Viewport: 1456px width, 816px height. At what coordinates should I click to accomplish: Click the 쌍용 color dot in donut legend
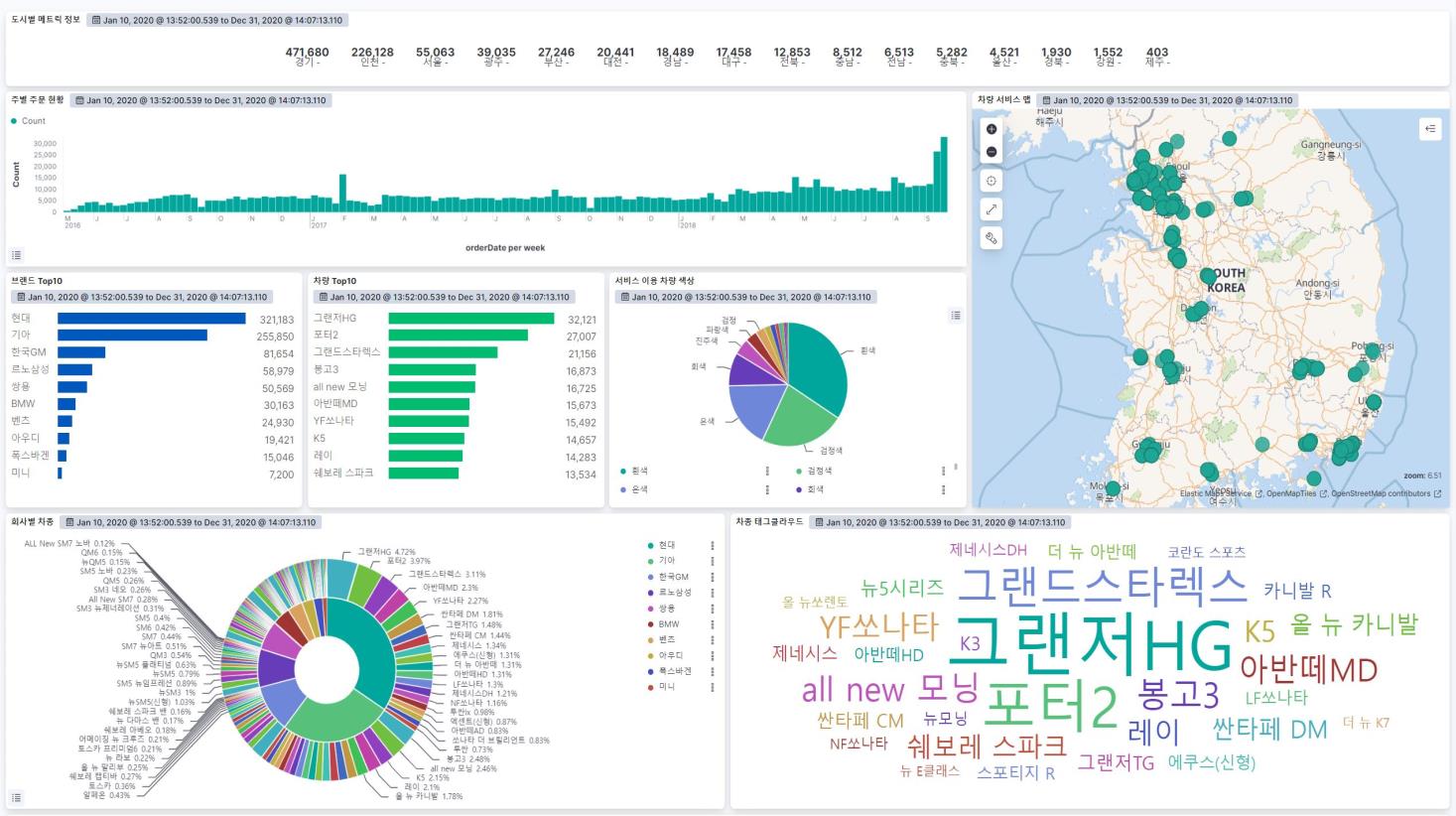click(x=650, y=609)
